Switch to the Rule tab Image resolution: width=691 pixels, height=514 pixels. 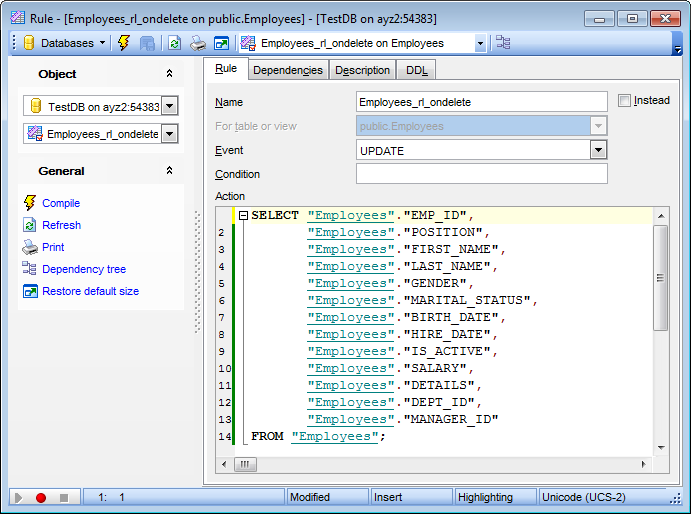click(x=226, y=69)
